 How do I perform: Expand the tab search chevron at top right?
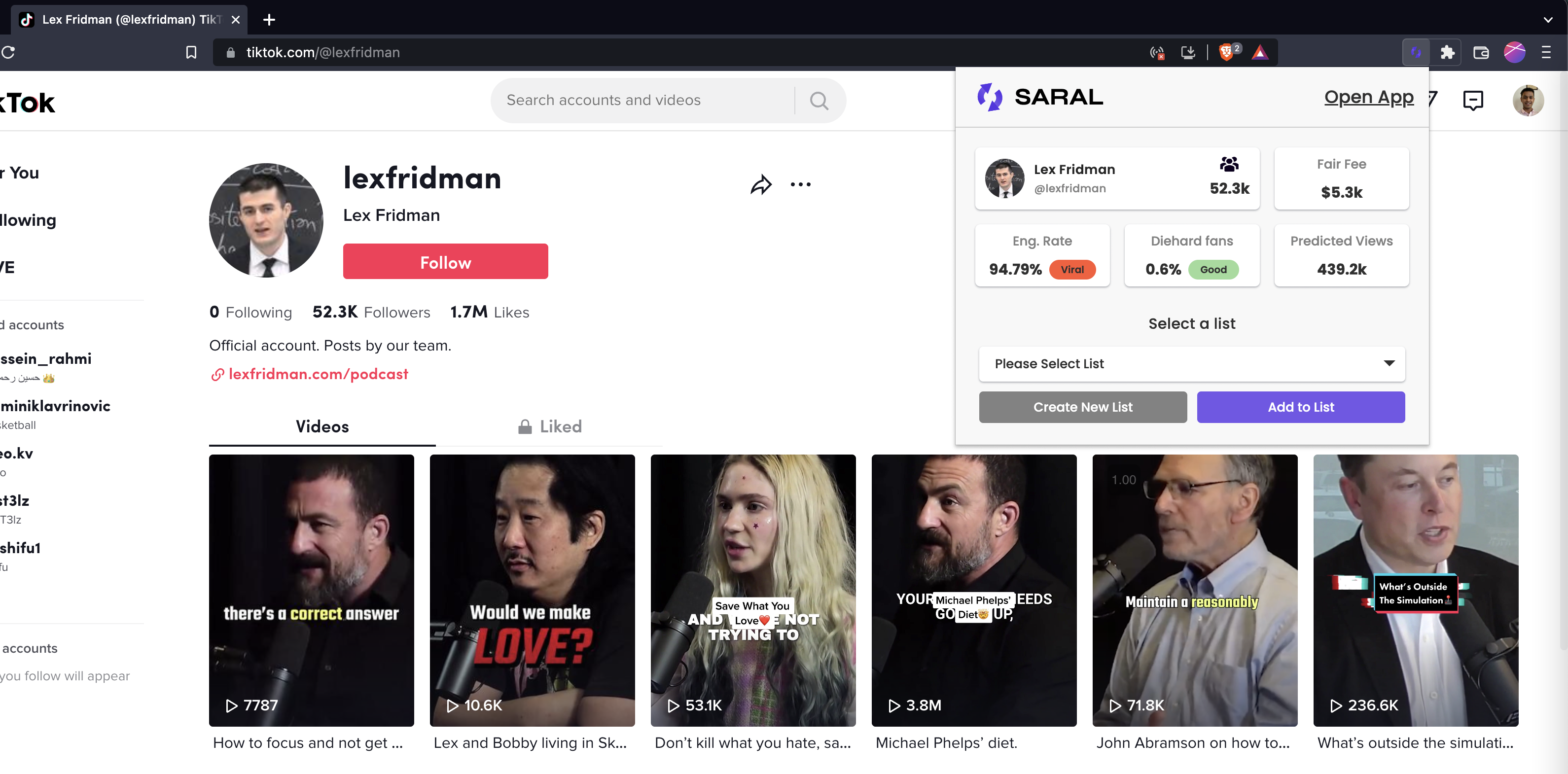(1548, 19)
